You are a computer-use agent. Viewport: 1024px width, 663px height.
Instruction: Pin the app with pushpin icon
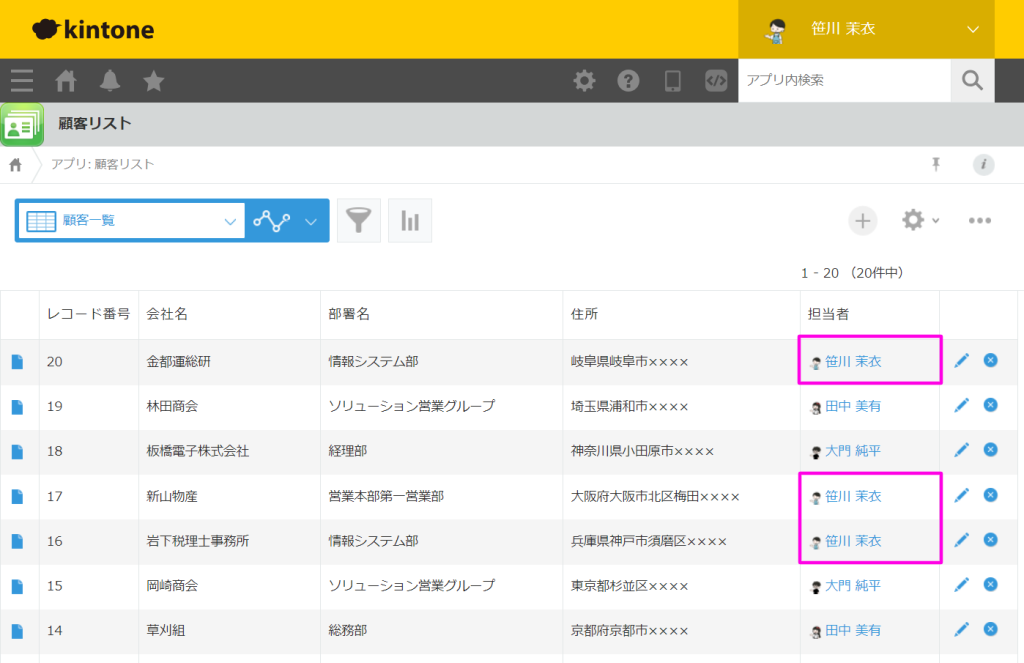[x=936, y=164]
